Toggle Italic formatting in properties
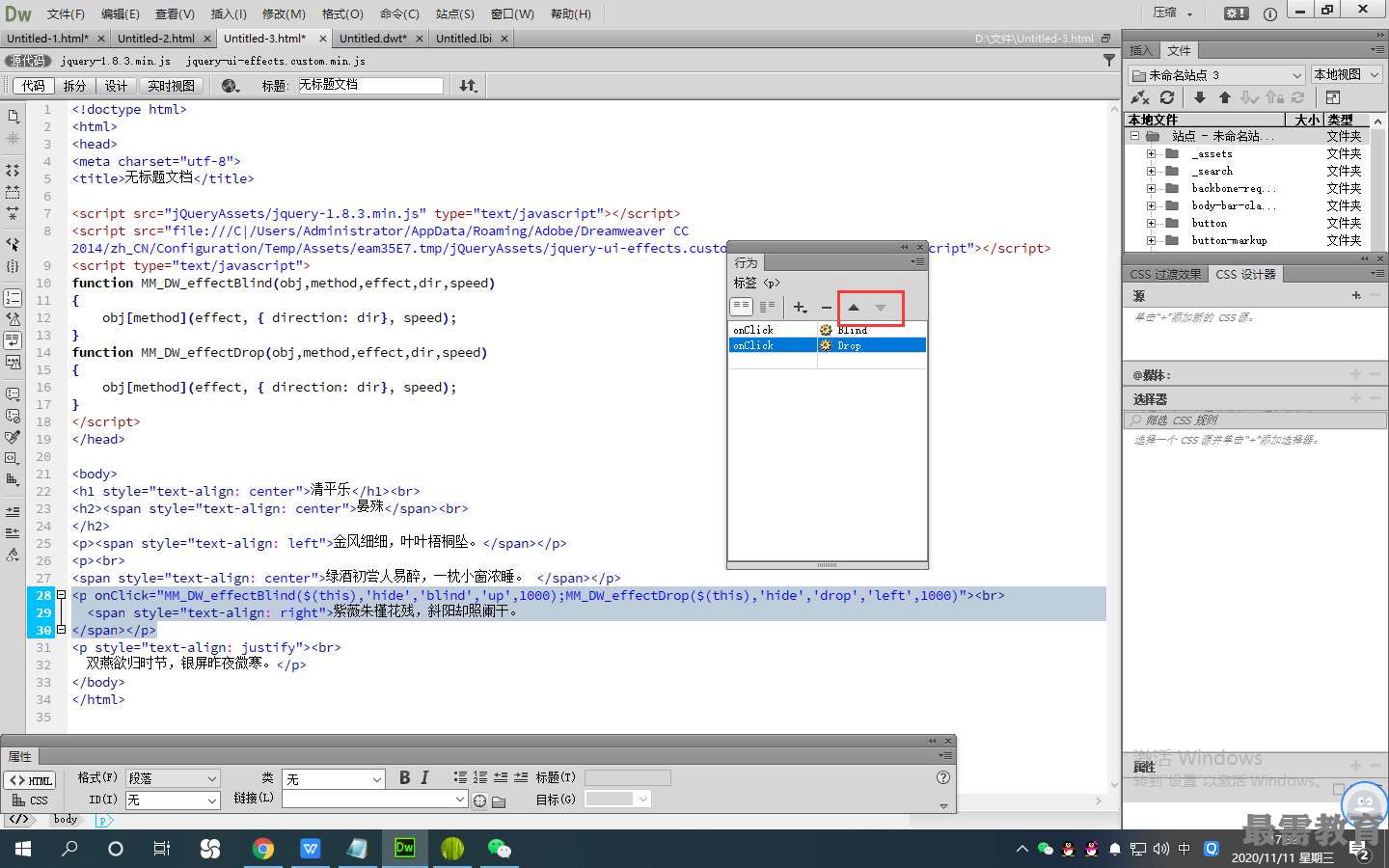This screenshot has height=868, width=1389. coord(424,777)
